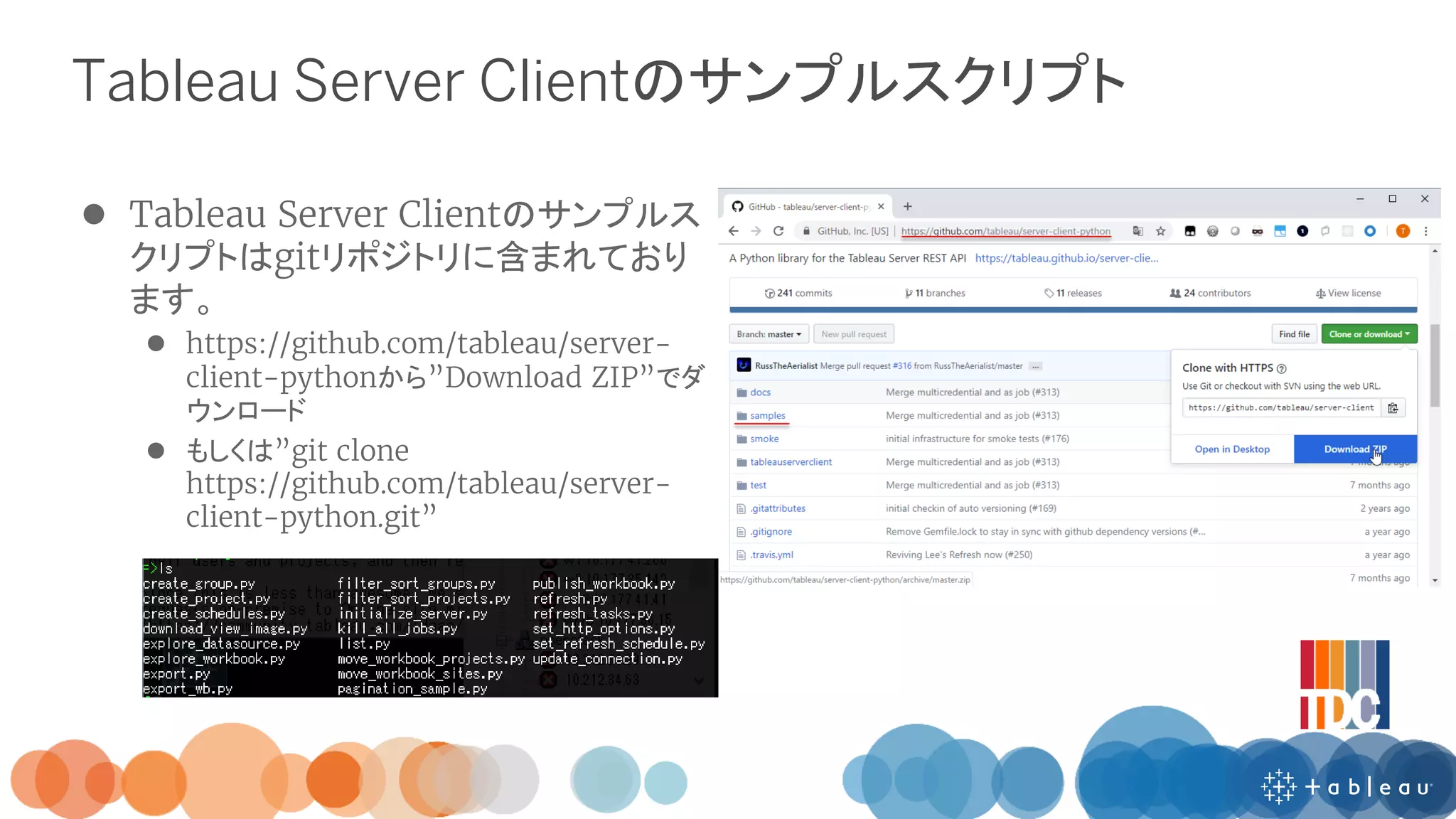1456x819 pixels.
Task: Click the Find file button
Action: (x=1294, y=334)
